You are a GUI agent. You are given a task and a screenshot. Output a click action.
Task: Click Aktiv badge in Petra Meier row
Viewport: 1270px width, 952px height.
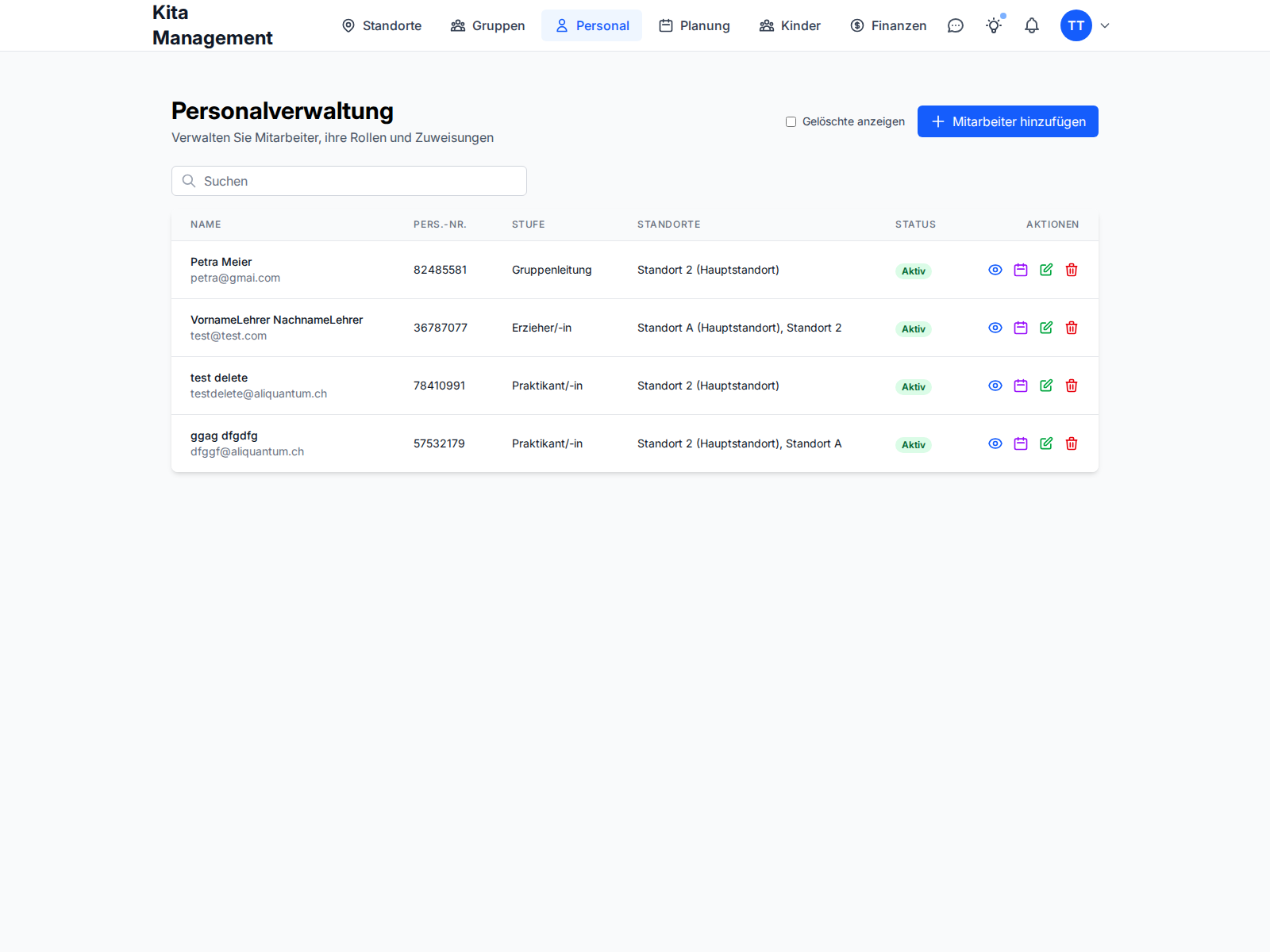914,271
